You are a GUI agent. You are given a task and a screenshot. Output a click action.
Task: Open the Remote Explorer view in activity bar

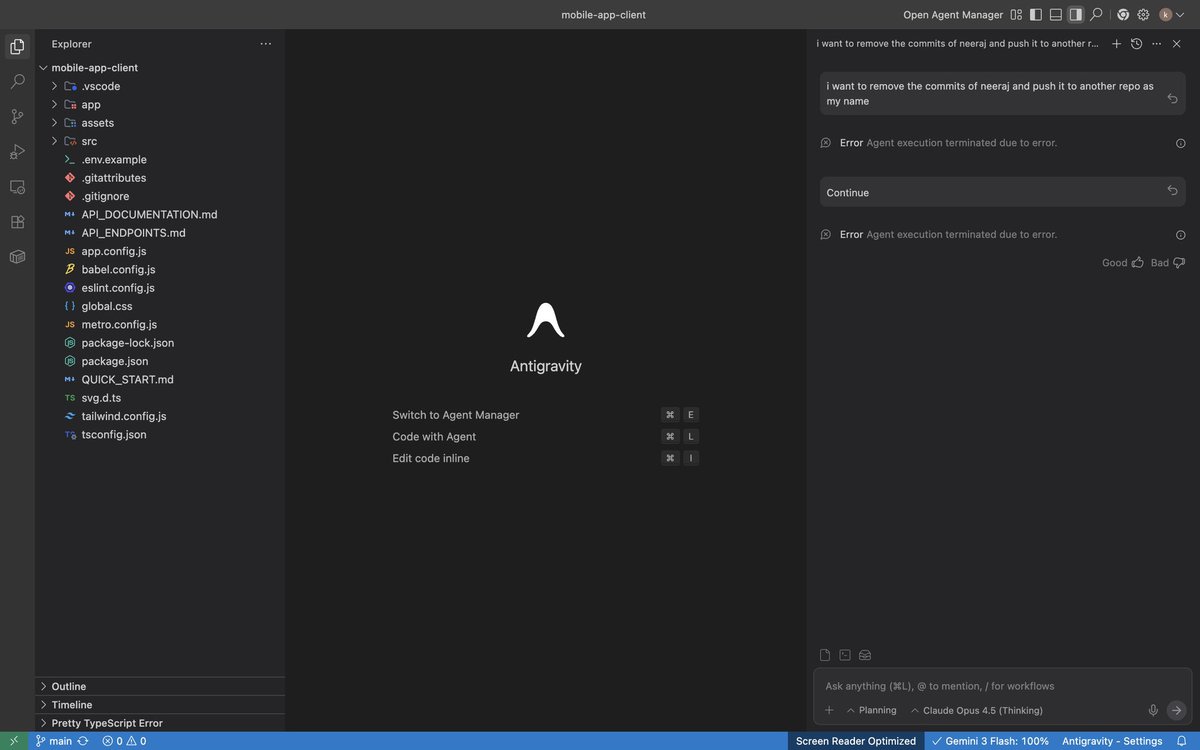coord(17,186)
